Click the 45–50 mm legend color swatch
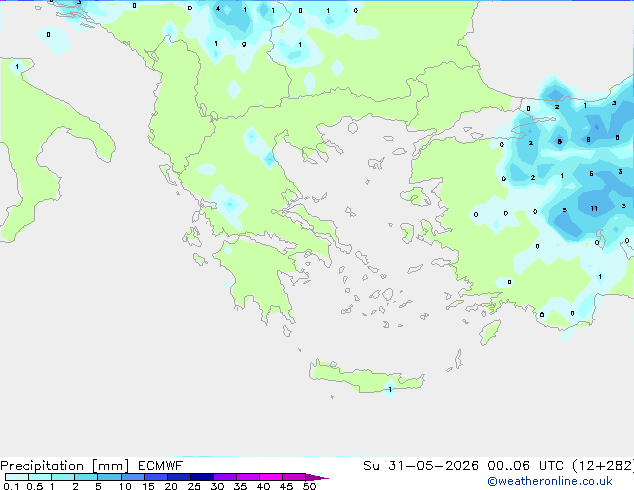Image resolution: width=634 pixels, height=490 pixels. [294, 477]
